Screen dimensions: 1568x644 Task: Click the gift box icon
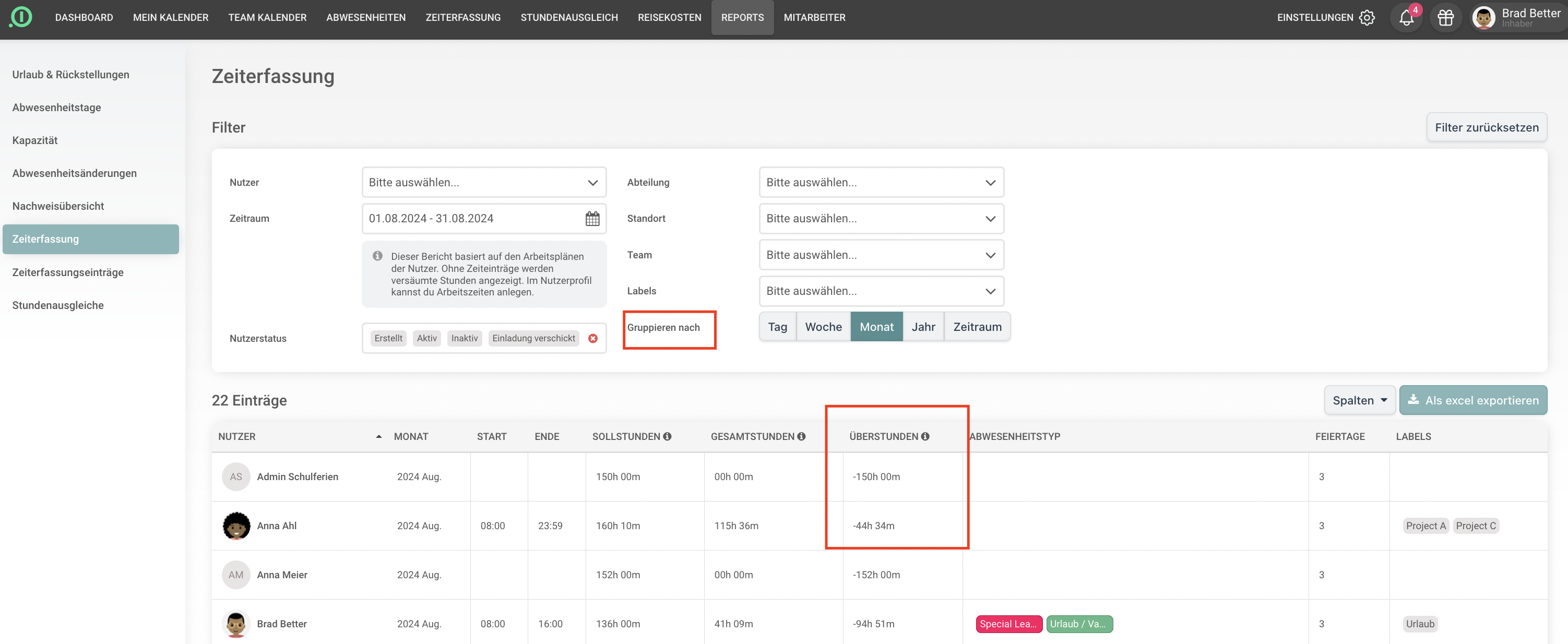click(x=1446, y=18)
